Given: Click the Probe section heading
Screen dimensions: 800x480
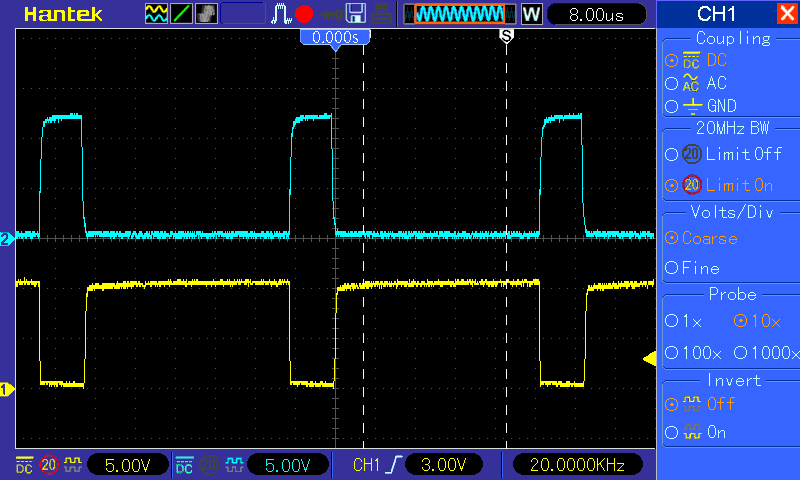Looking at the screenshot, I should coord(732,294).
